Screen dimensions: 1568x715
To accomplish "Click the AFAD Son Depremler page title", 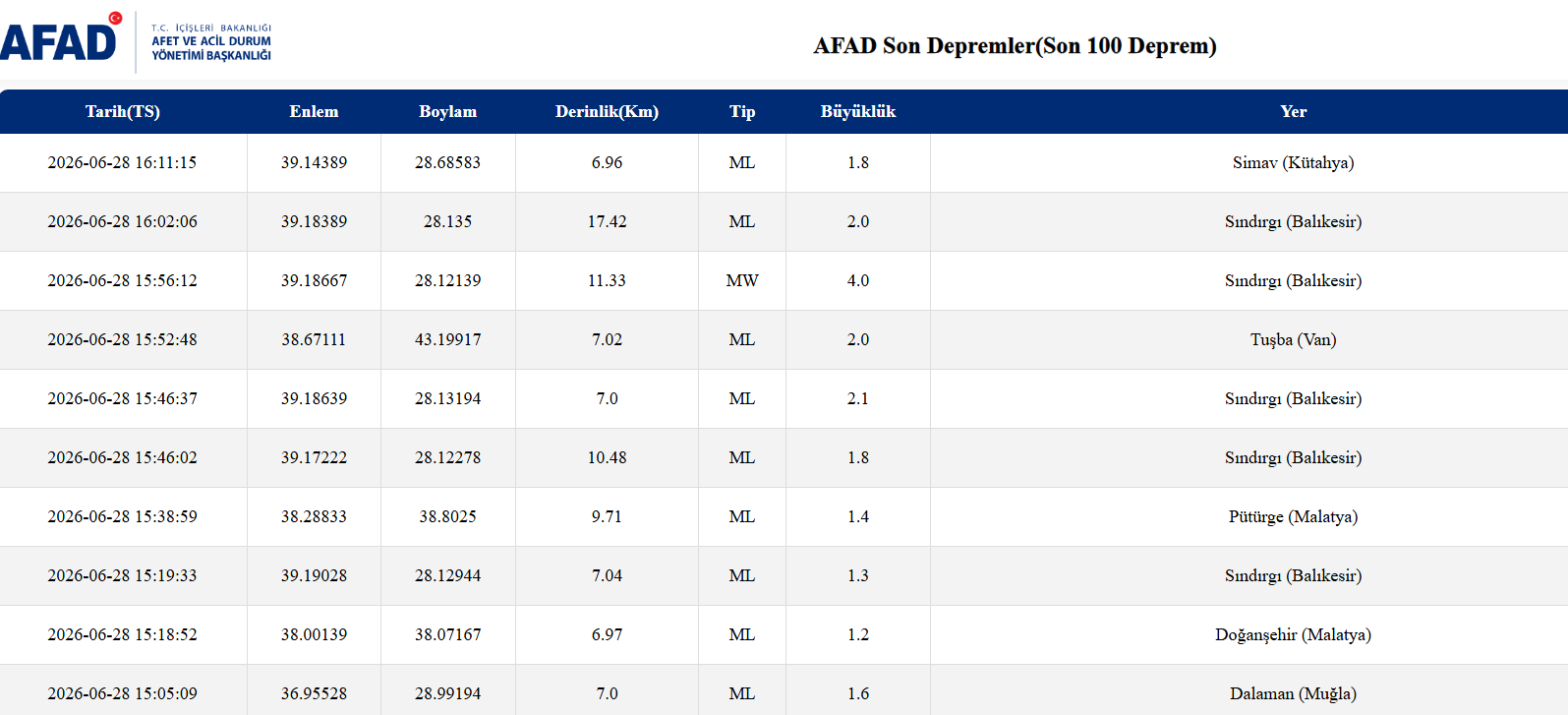I will [1015, 45].
